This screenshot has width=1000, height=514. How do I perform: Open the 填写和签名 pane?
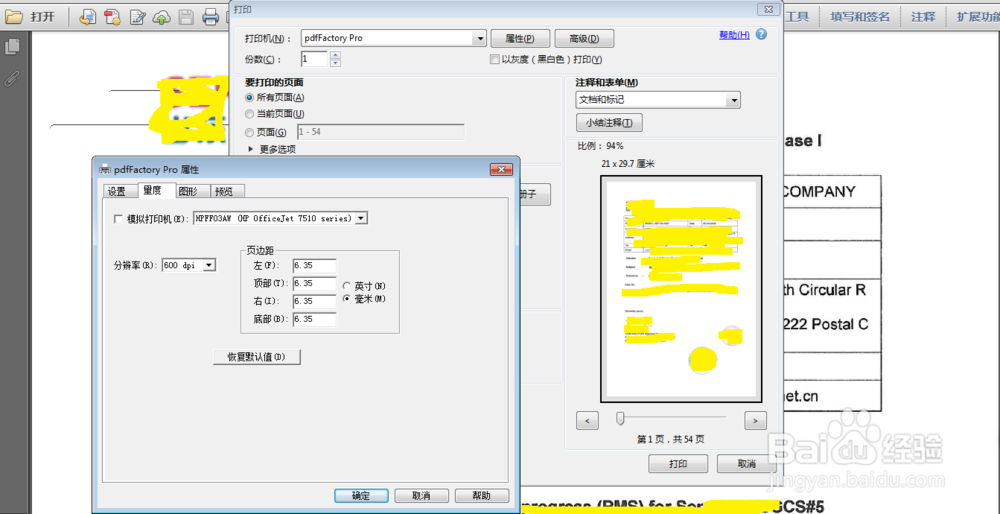[x=860, y=17]
